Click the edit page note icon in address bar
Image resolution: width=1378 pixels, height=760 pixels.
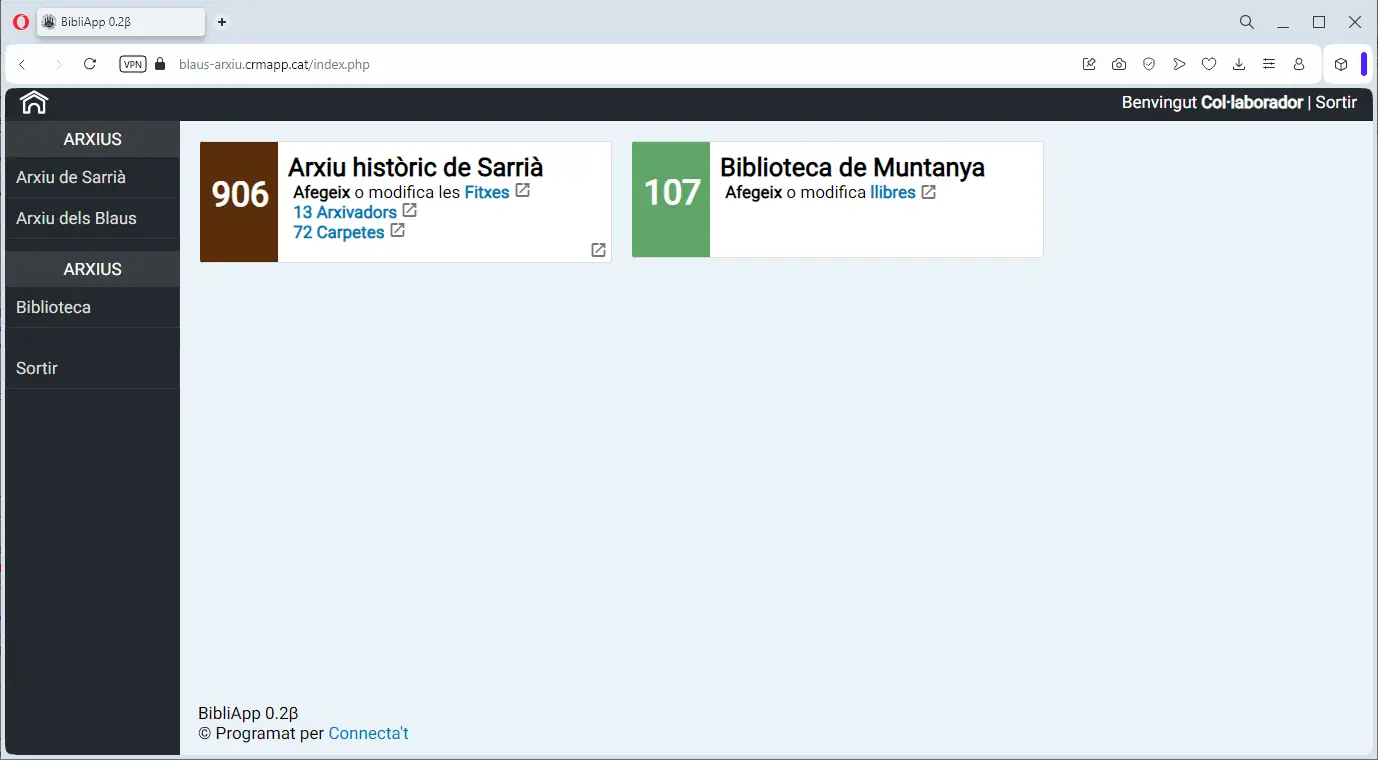pyautogui.click(x=1089, y=64)
